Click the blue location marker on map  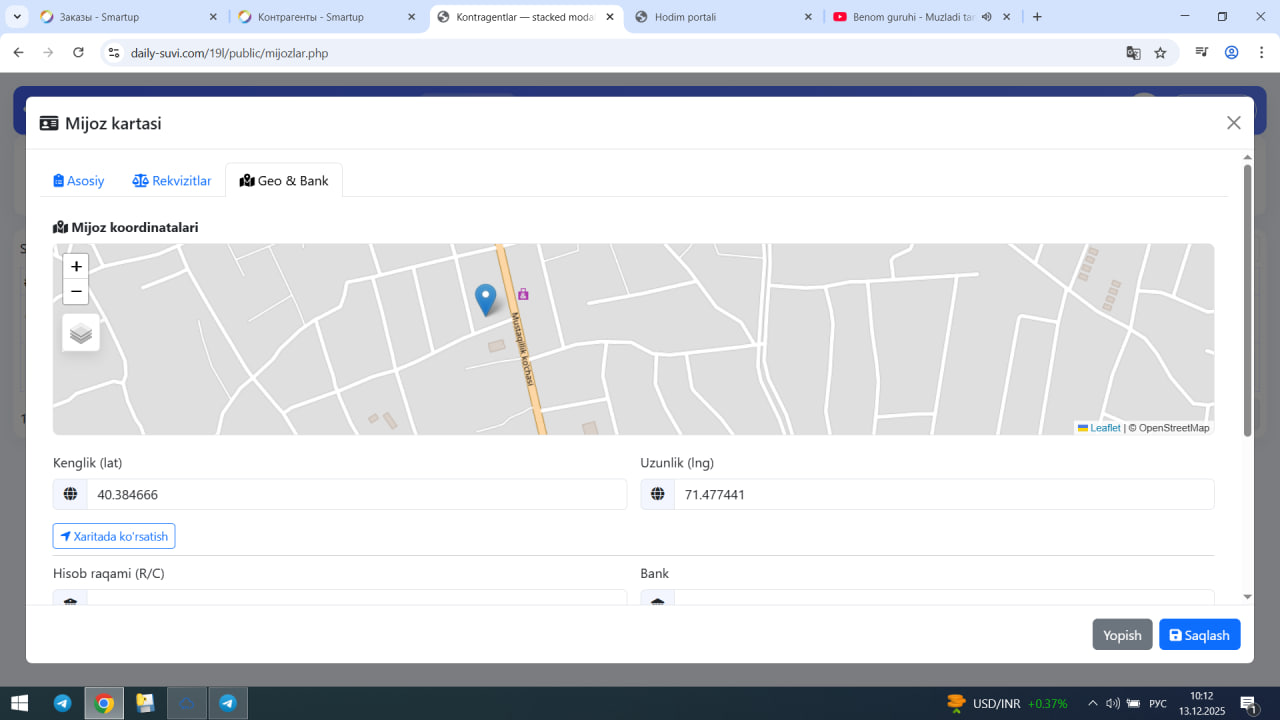point(485,298)
